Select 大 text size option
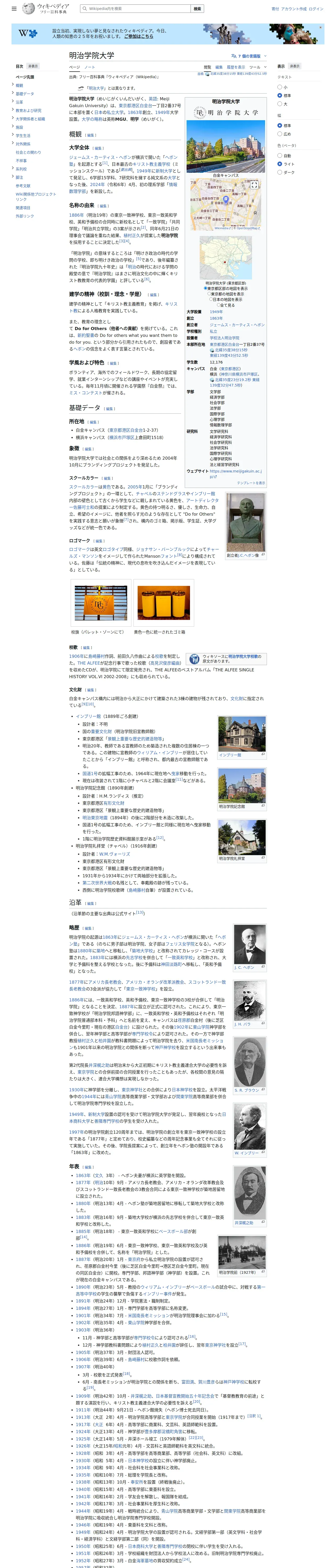This screenshot has height=1568, width=336. tap(280, 104)
